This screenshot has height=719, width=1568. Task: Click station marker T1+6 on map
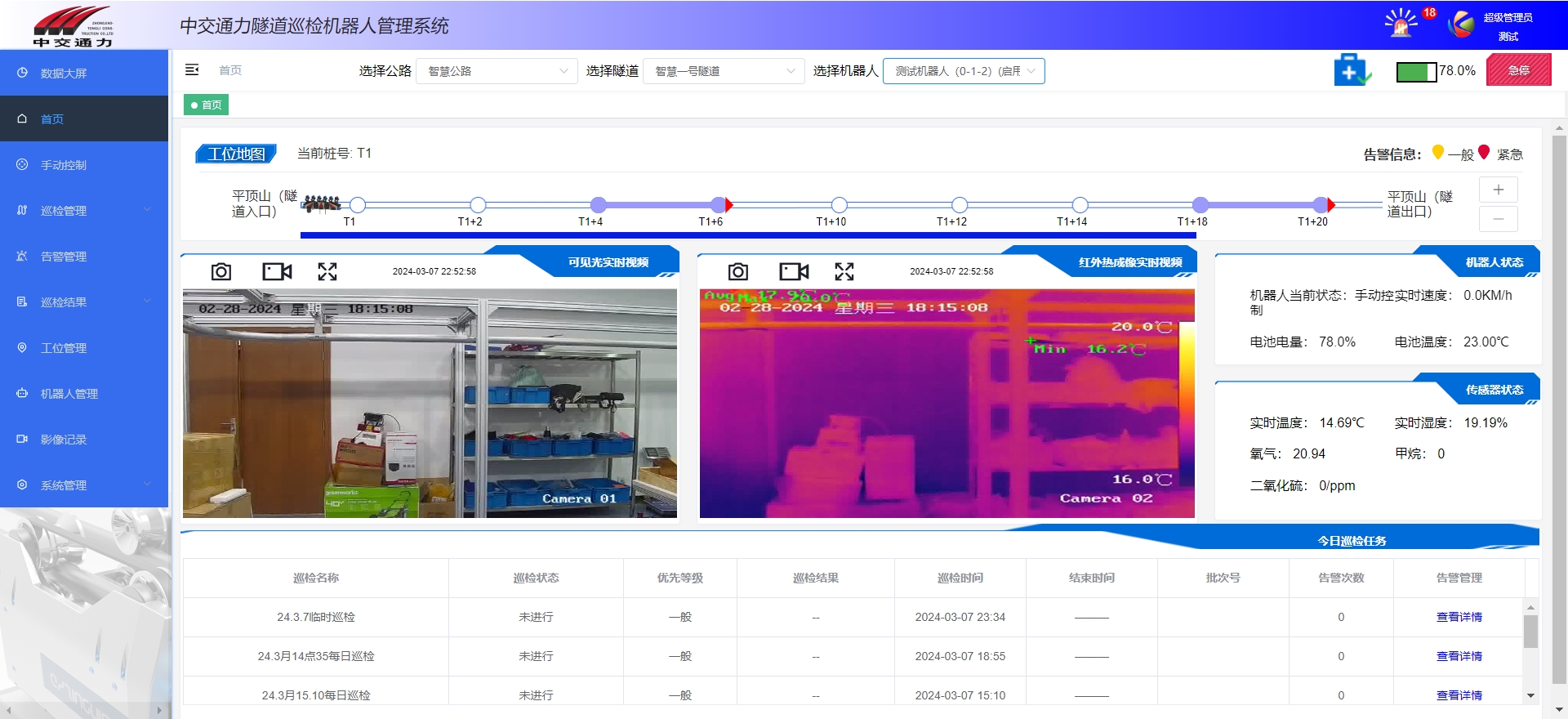pyautogui.click(x=719, y=204)
